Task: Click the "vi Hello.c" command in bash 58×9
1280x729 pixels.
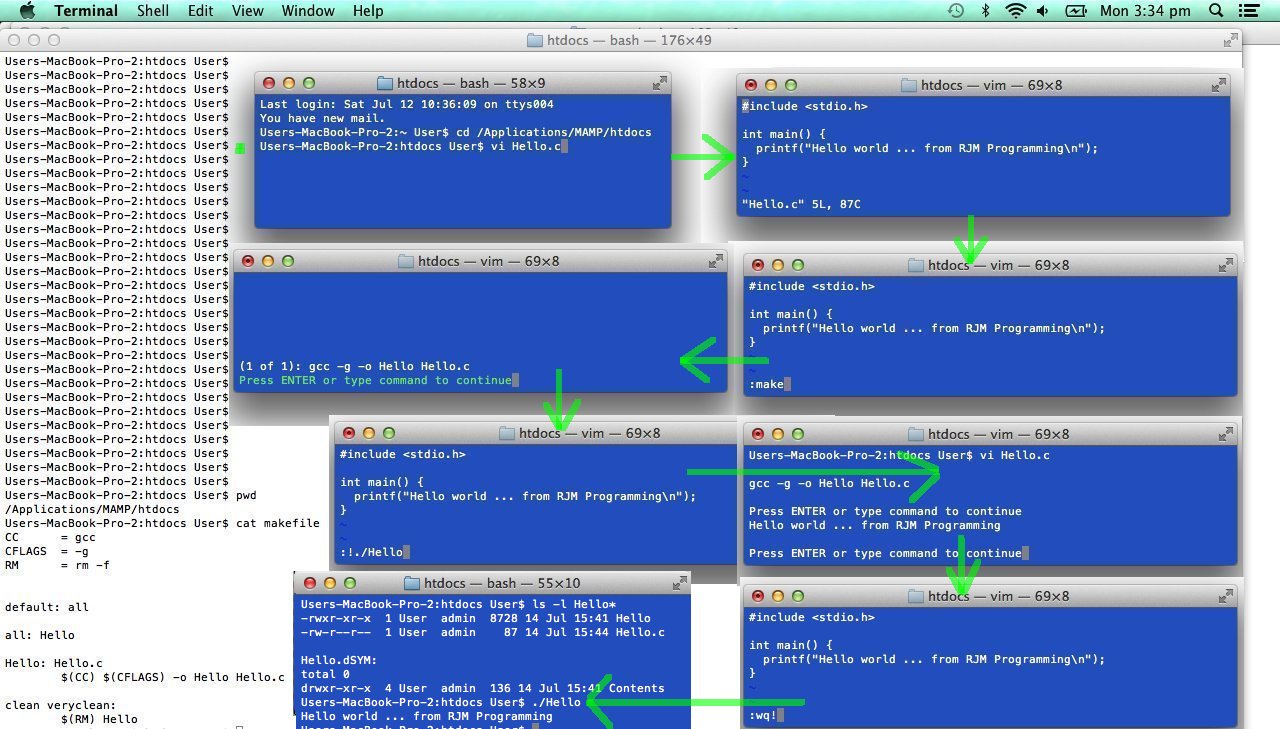Action: point(525,146)
